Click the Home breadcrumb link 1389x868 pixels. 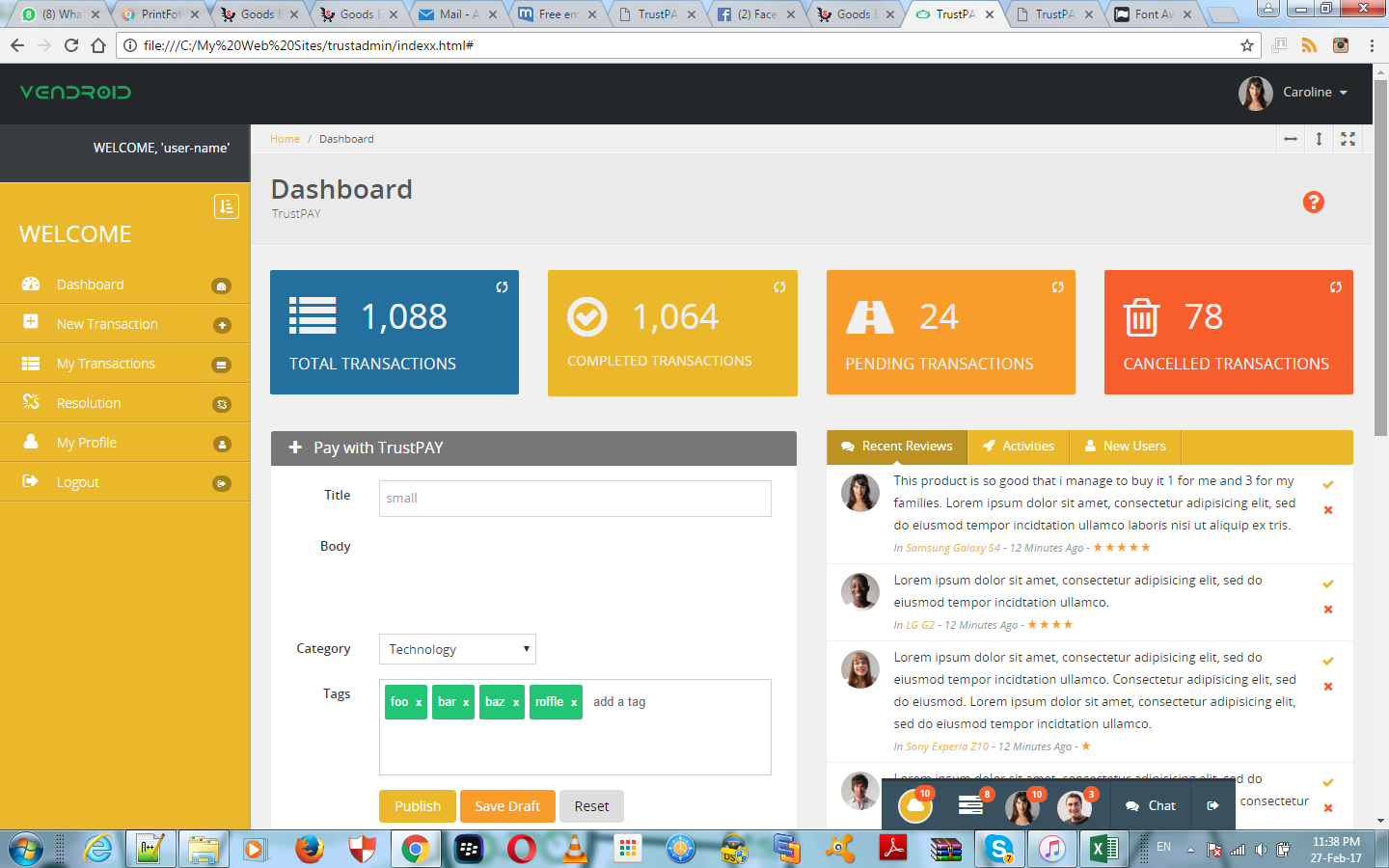click(x=285, y=139)
